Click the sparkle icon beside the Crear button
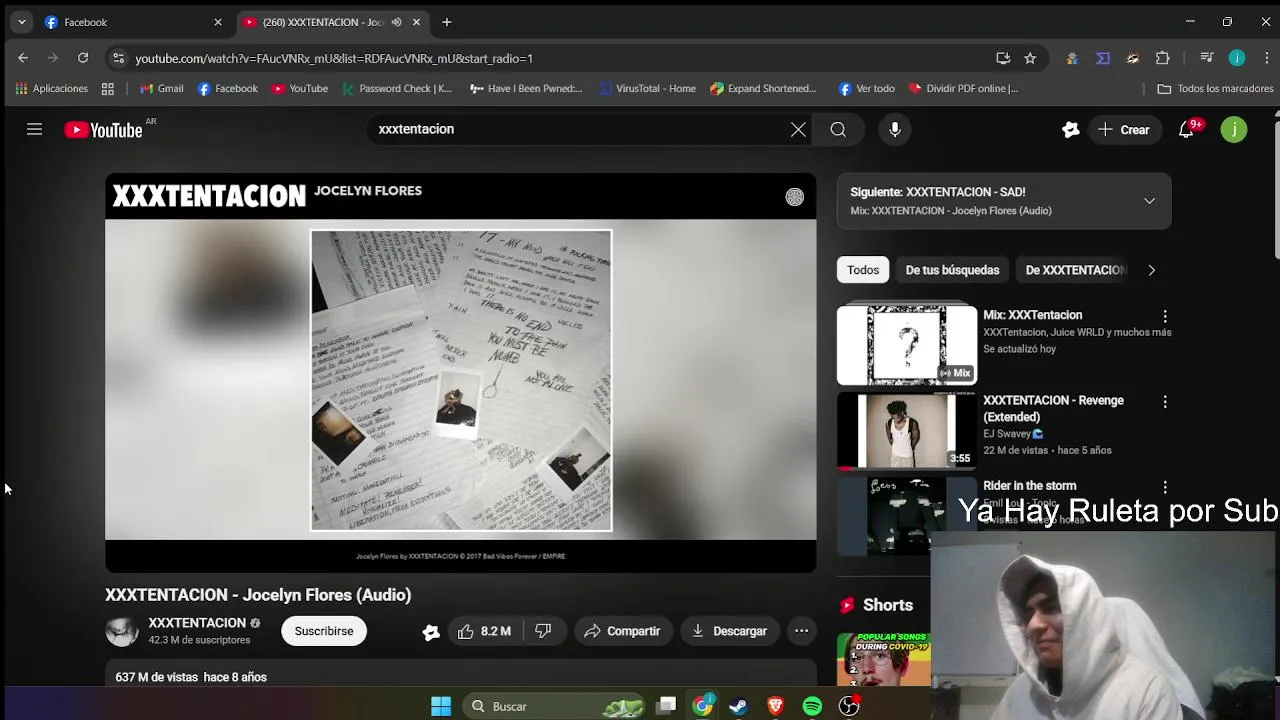The width and height of the screenshot is (1280, 720). click(1070, 129)
